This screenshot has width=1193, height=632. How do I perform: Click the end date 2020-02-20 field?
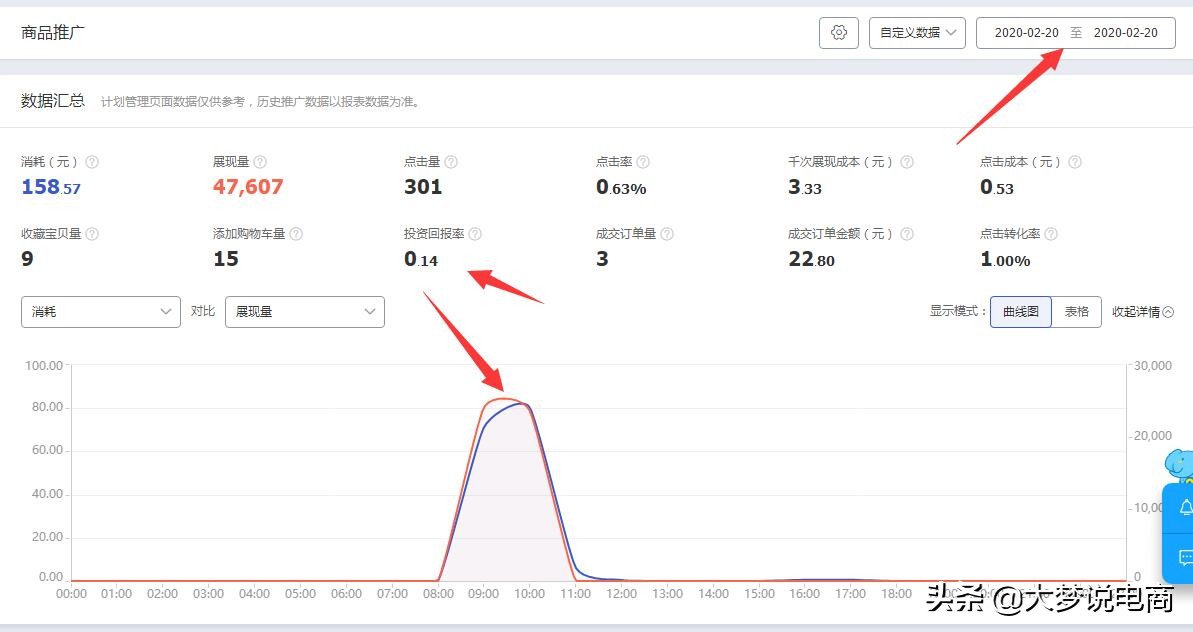(x=1125, y=32)
